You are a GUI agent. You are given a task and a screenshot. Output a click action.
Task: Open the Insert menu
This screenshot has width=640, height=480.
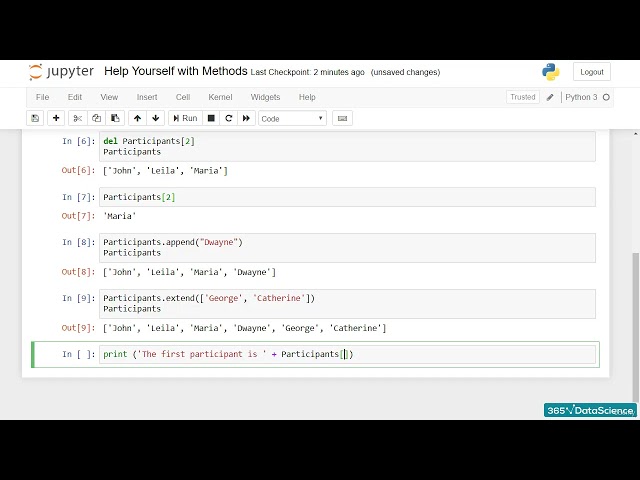[147, 97]
